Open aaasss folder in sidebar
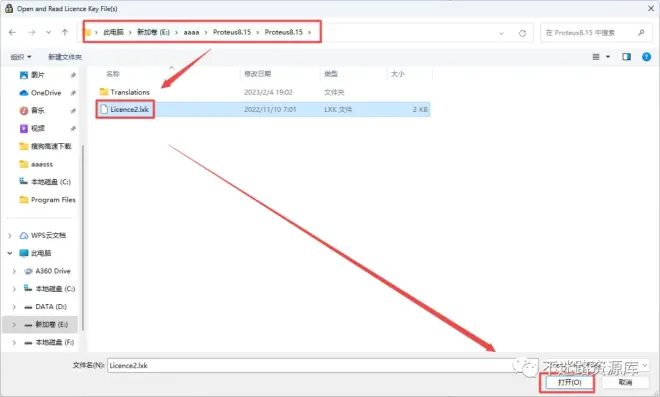 point(42,164)
